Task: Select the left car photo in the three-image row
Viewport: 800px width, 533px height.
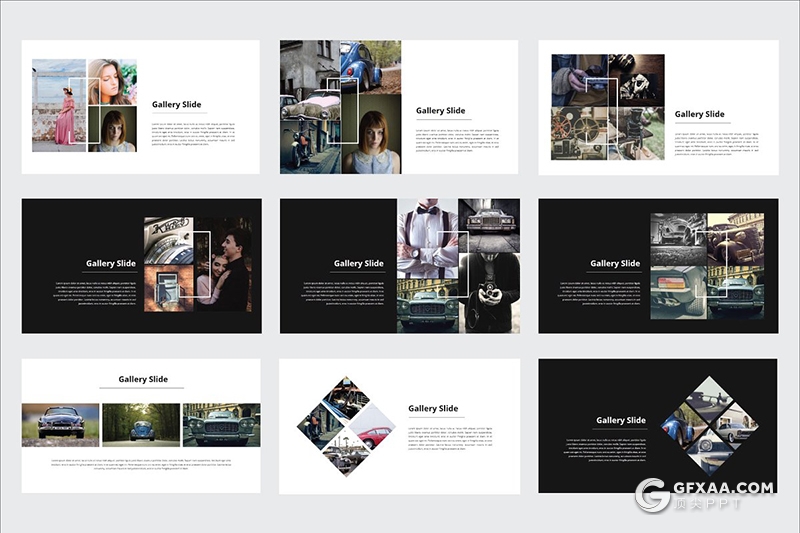Action: [x=60, y=425]
